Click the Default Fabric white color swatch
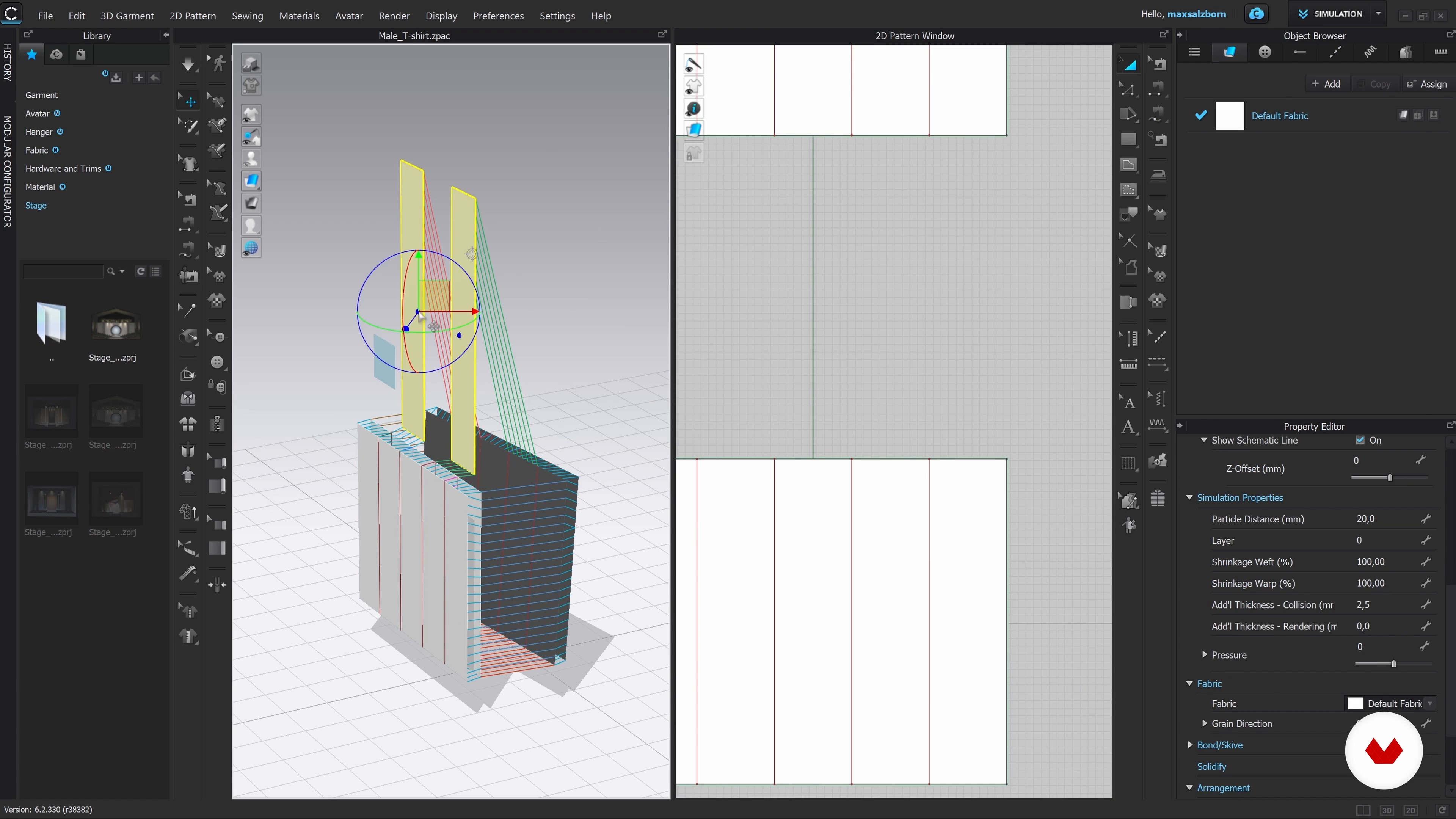Image resolution: width=1456 pixels, height=819 pixels. click(1229, 116)
